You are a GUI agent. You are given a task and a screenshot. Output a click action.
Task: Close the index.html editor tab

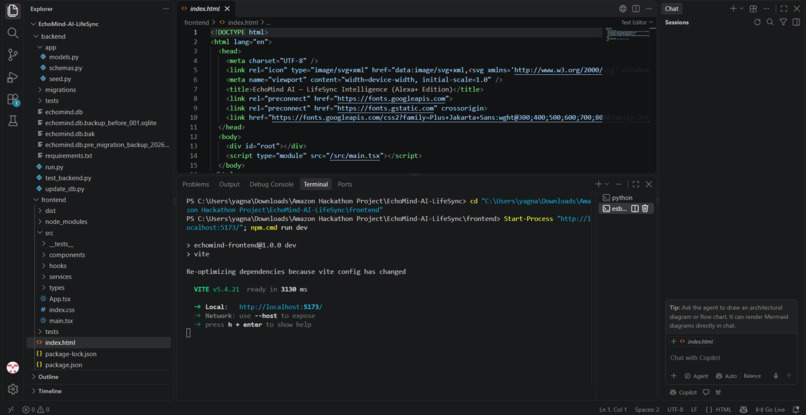[227, 9]
